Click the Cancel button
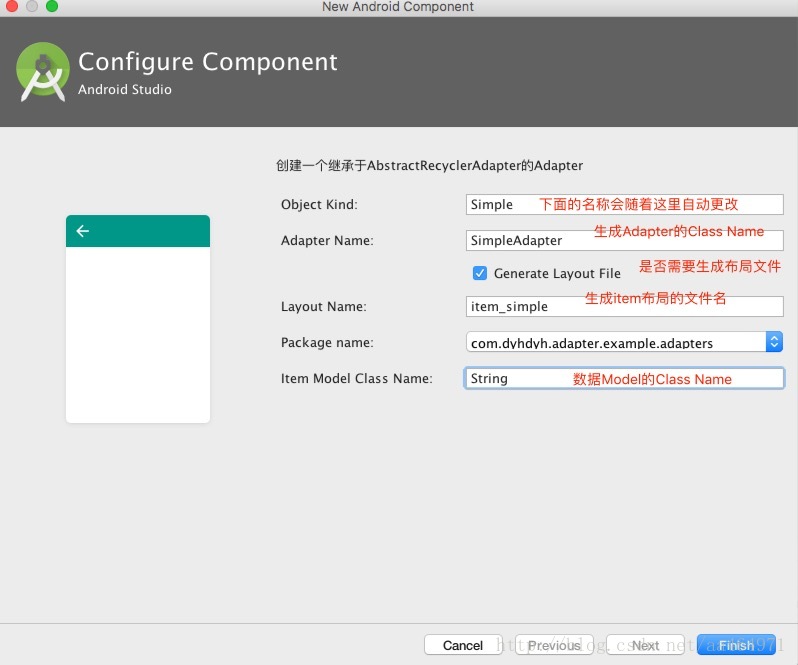 tap(463, 645)
